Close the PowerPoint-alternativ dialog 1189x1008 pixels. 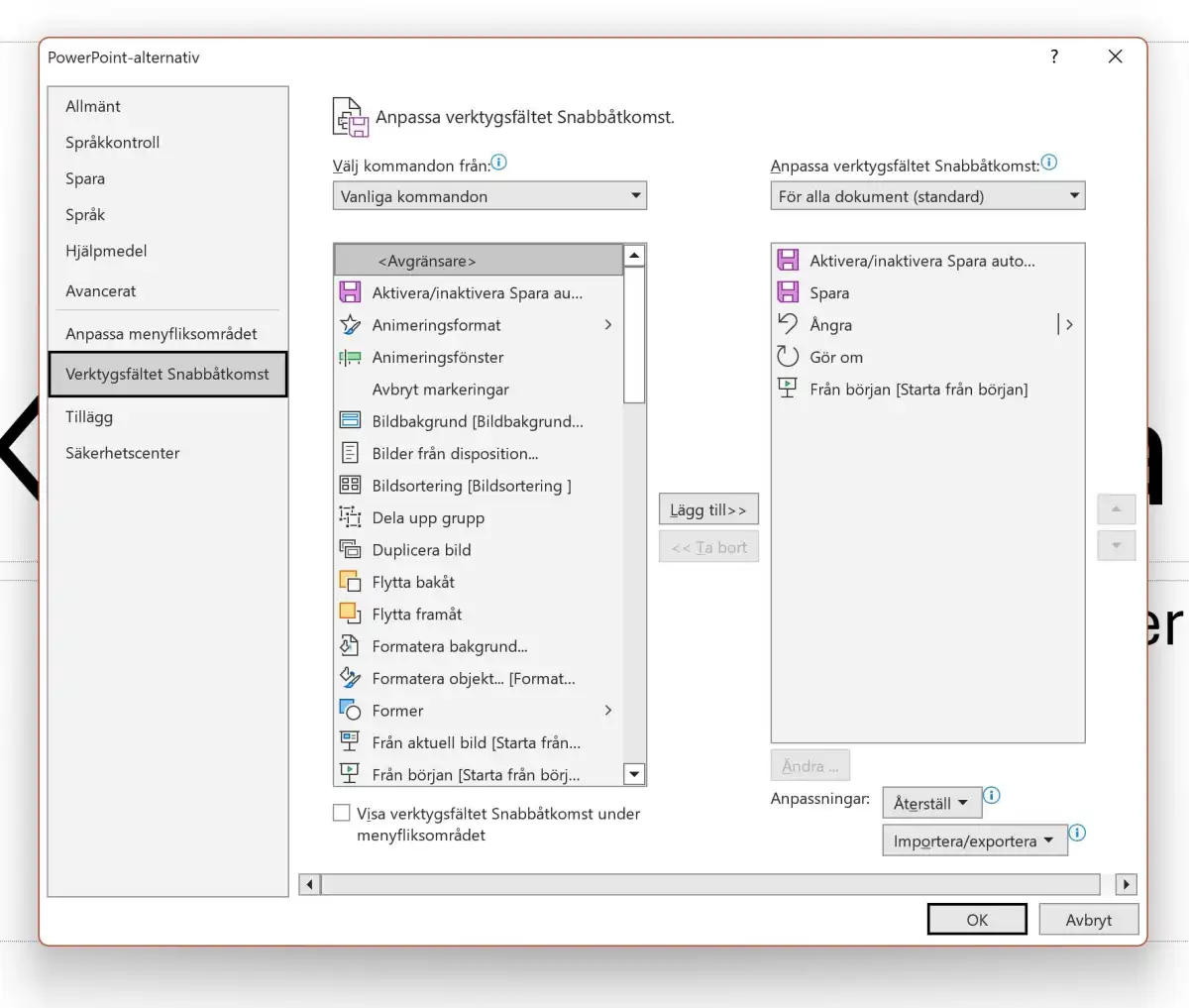tap(1116, 56)
